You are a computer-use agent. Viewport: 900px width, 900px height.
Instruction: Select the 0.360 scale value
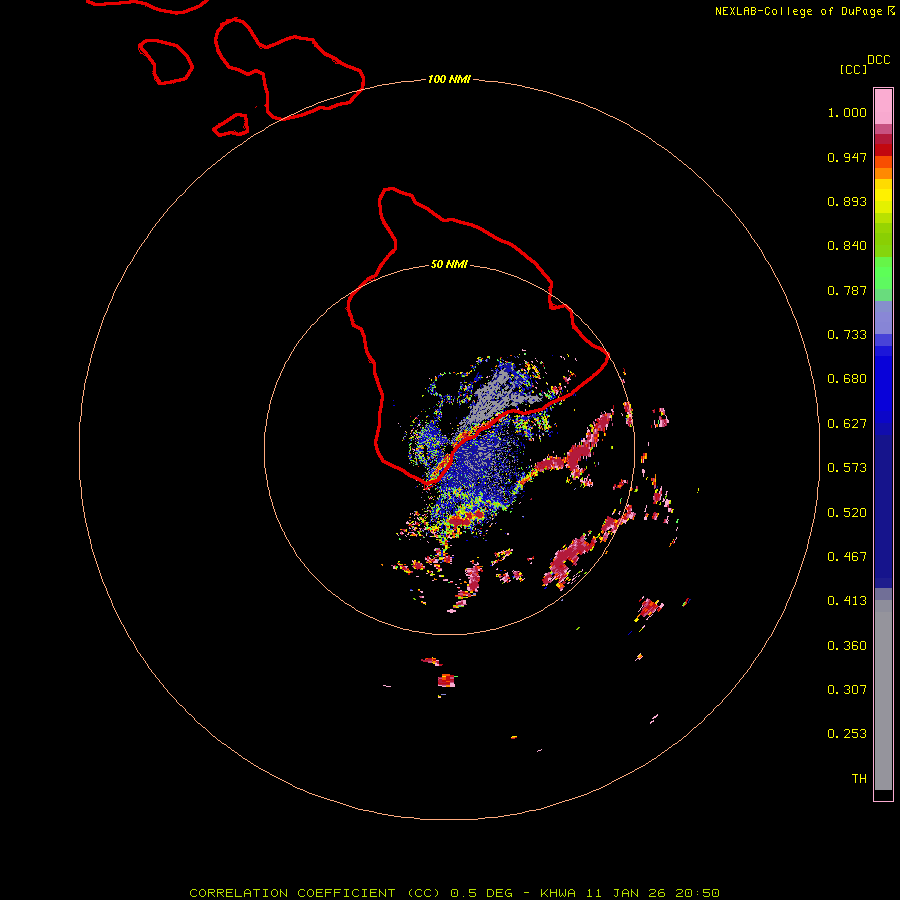click(847, 646)
